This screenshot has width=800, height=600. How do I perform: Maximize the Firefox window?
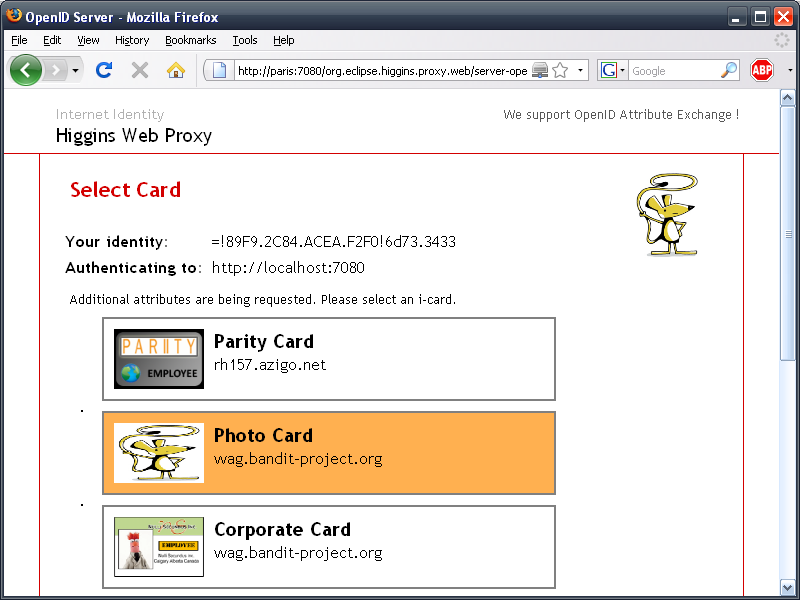760,17
